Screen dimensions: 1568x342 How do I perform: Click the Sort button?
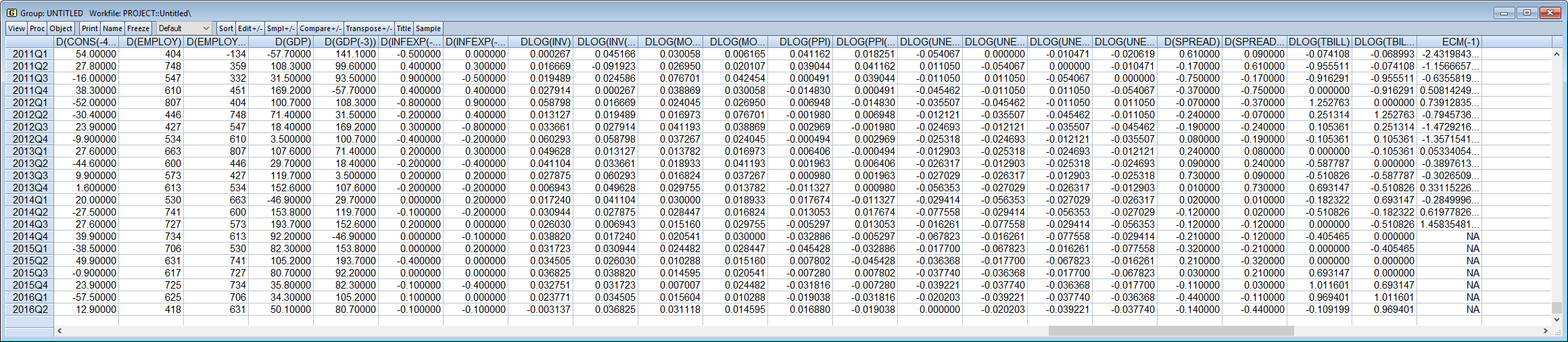click(226, 28)
